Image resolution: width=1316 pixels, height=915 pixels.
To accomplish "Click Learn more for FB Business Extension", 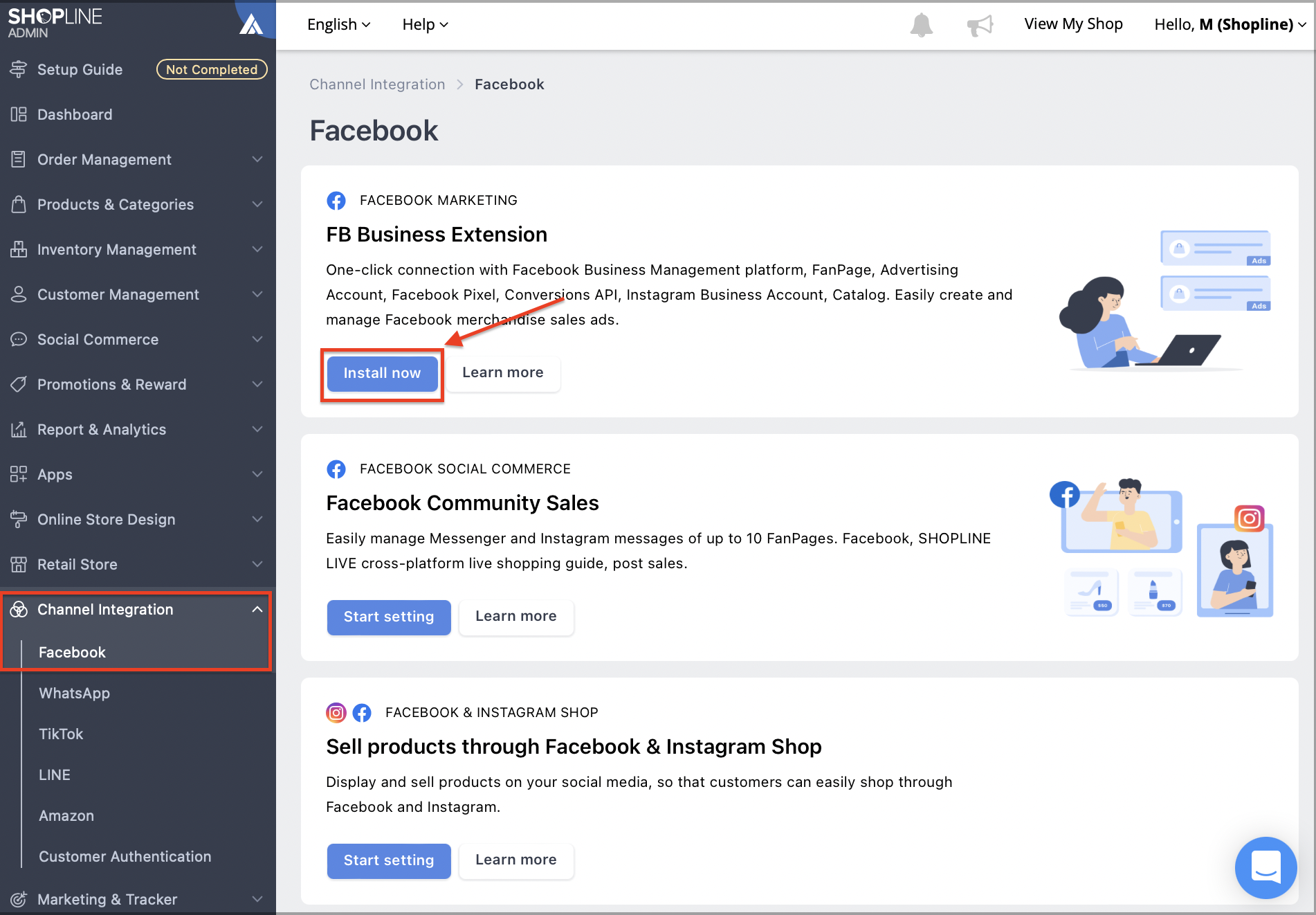I will coord(503,372).
